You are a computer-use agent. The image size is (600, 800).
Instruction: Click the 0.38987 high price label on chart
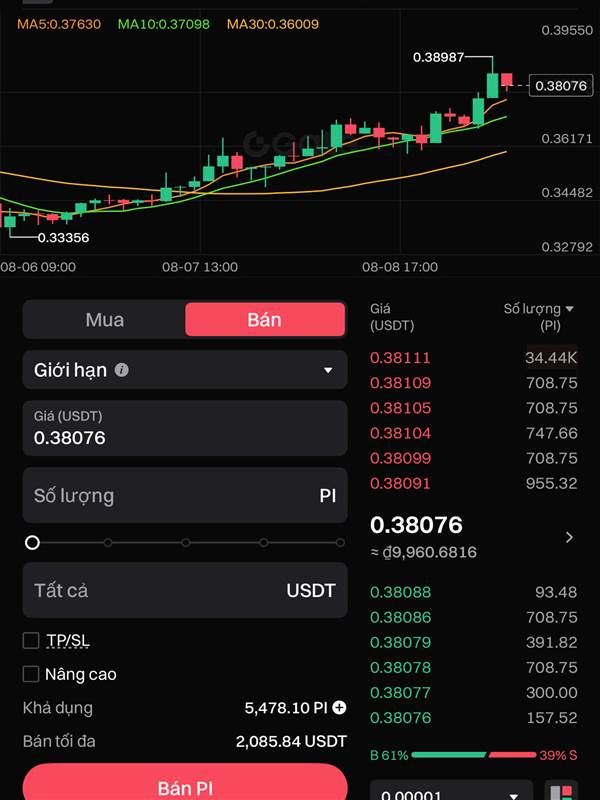[x=438, y=57]
